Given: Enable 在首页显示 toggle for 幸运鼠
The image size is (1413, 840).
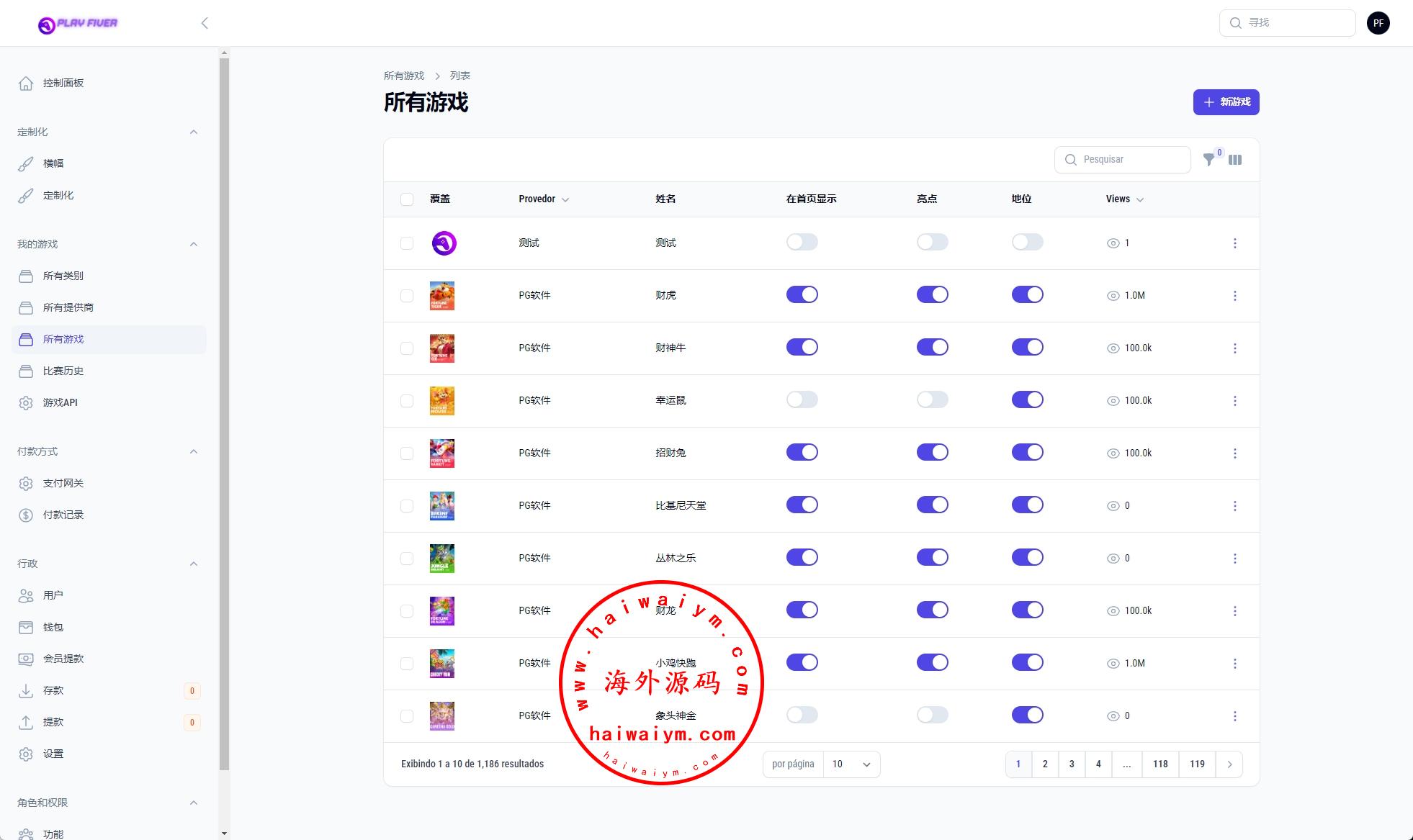Looking at the screenshot, I should [x=802, y=399].
